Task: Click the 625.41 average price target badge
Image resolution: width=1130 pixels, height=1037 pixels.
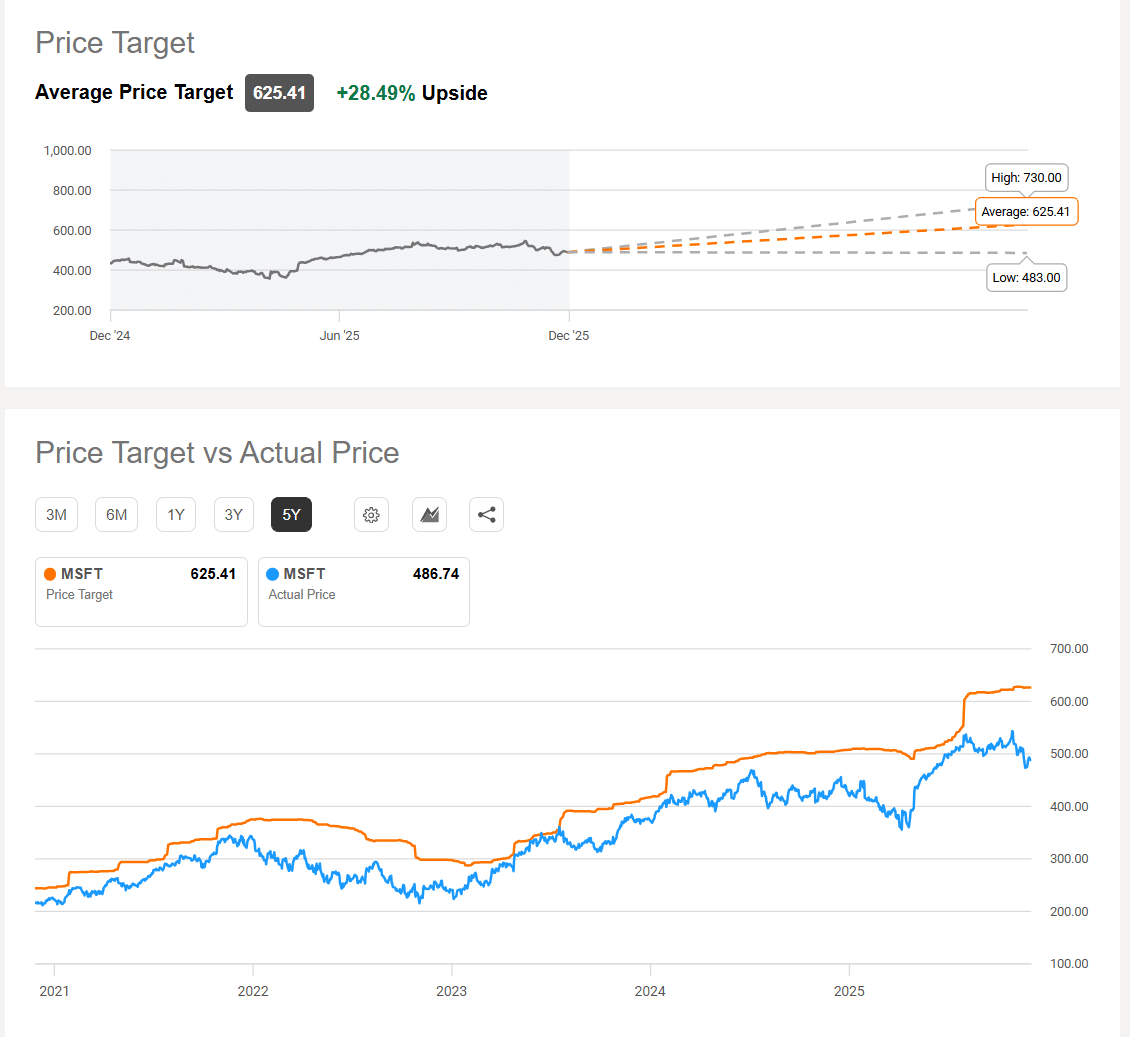Action: (279, 93)
